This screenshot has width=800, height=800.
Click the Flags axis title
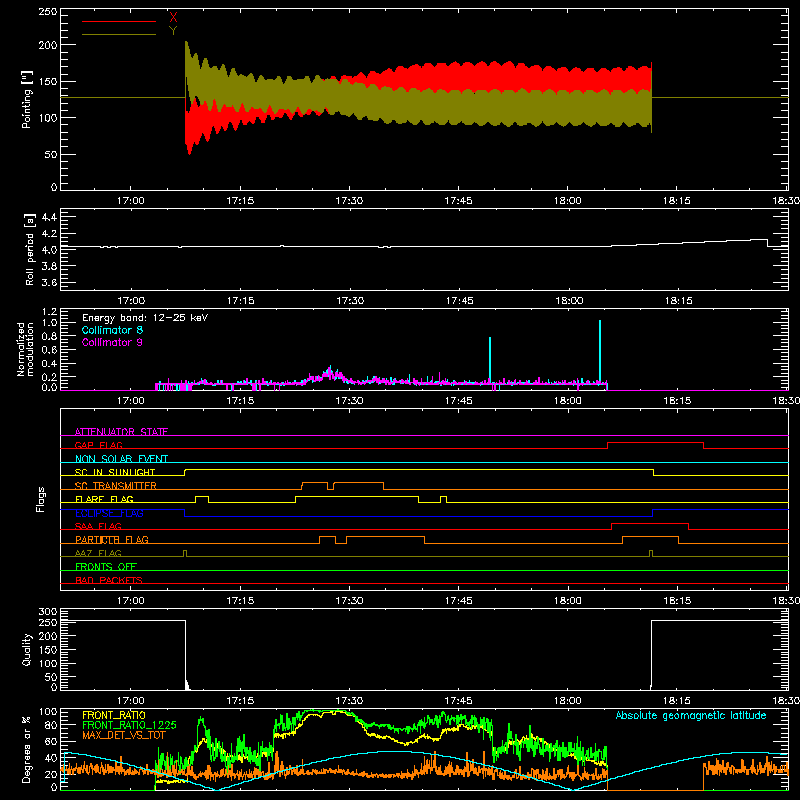41,499
